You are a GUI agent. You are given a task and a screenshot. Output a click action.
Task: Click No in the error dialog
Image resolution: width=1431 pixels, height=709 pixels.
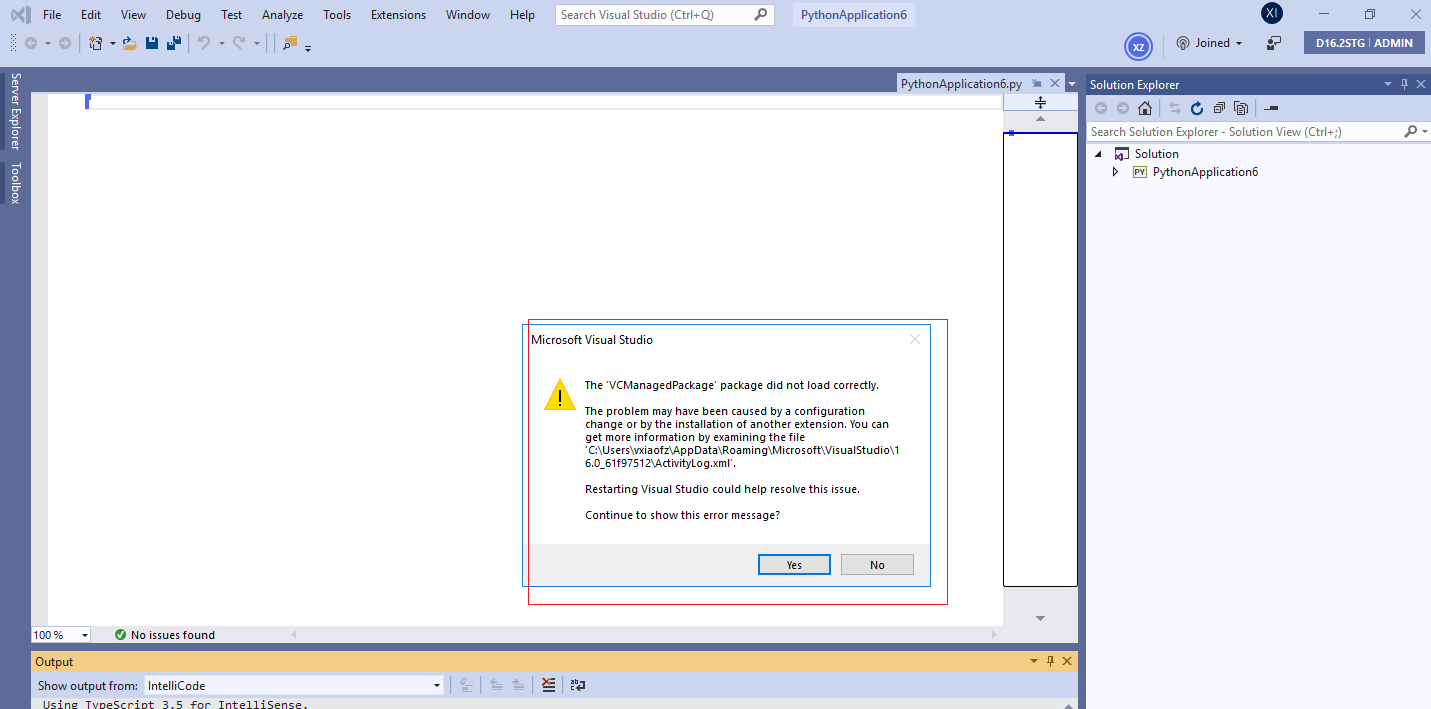877,565
